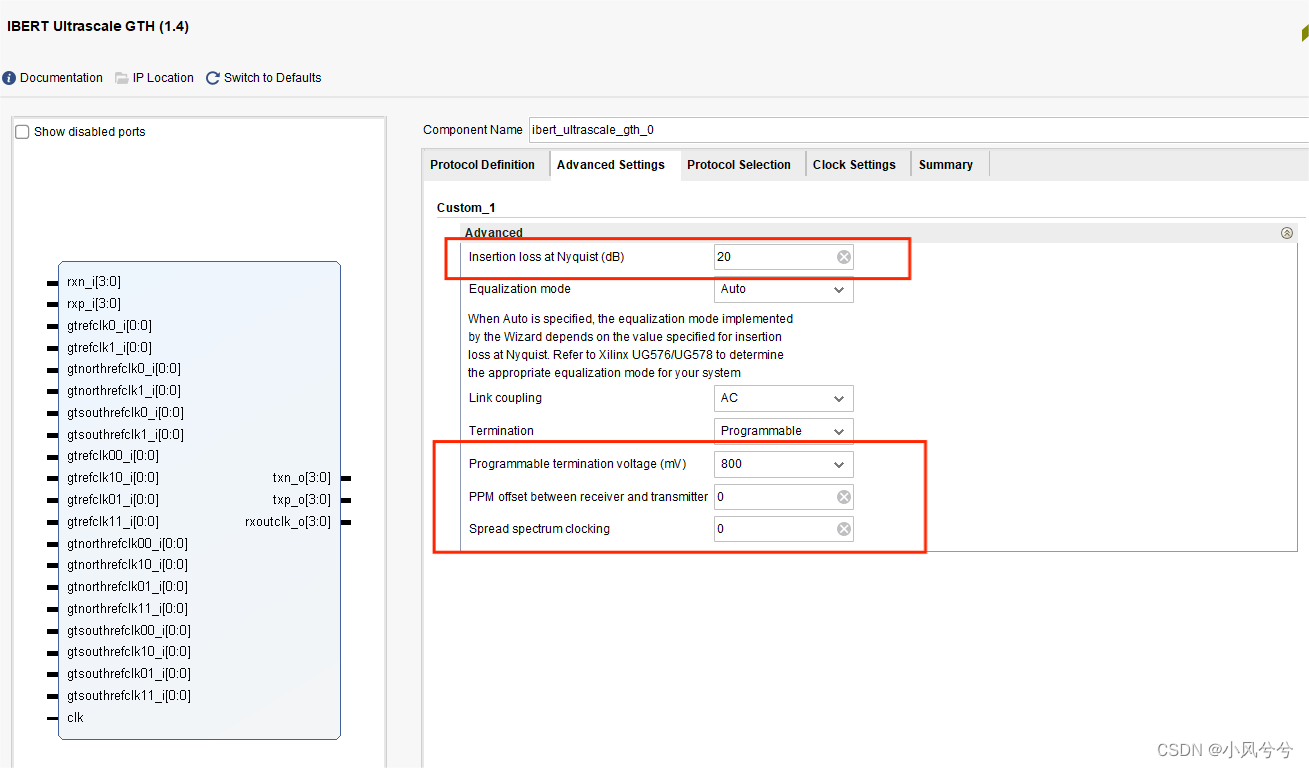Image resolution: width=1309 pixels, height=768 pixels.
Task: Select the gtsouthrefclk01_i[0:0] port
Action: coord(129,674)
